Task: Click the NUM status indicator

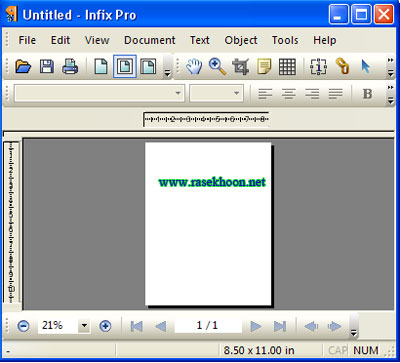Action: 366,350
